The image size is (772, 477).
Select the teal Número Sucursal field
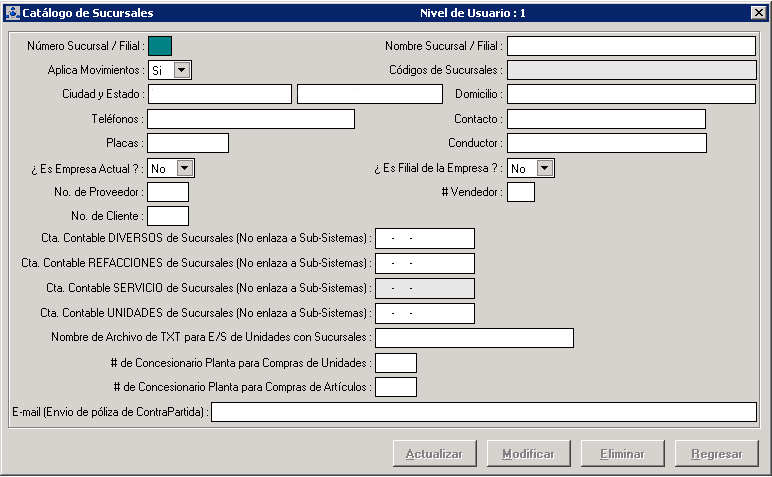[160, 46]
